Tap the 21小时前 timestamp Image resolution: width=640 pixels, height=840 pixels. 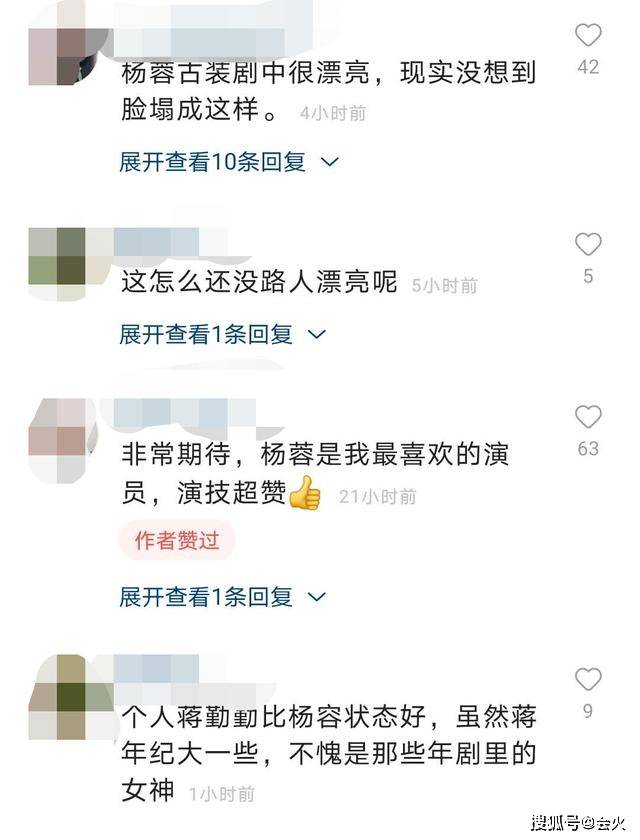click(x=377, y=497)
